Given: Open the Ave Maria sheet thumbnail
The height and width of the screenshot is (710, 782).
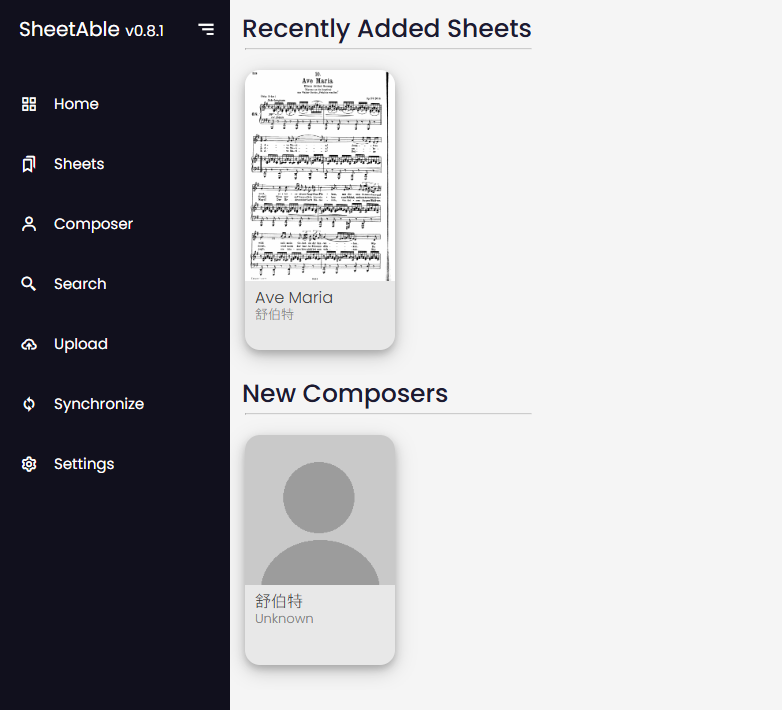Looking at the screenshot, I should pos(320,176).
